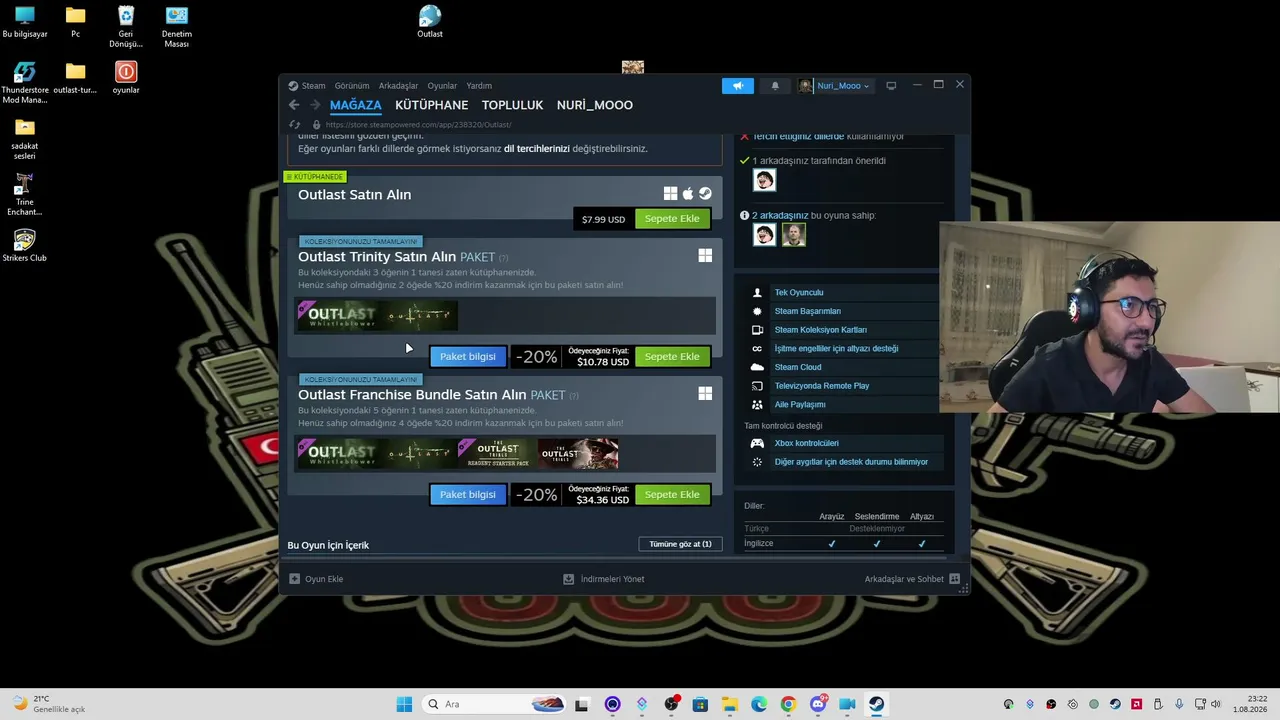Go forward with the Steam forward arrow
The width and height of the screenshot is (1280, 720).
315,105
